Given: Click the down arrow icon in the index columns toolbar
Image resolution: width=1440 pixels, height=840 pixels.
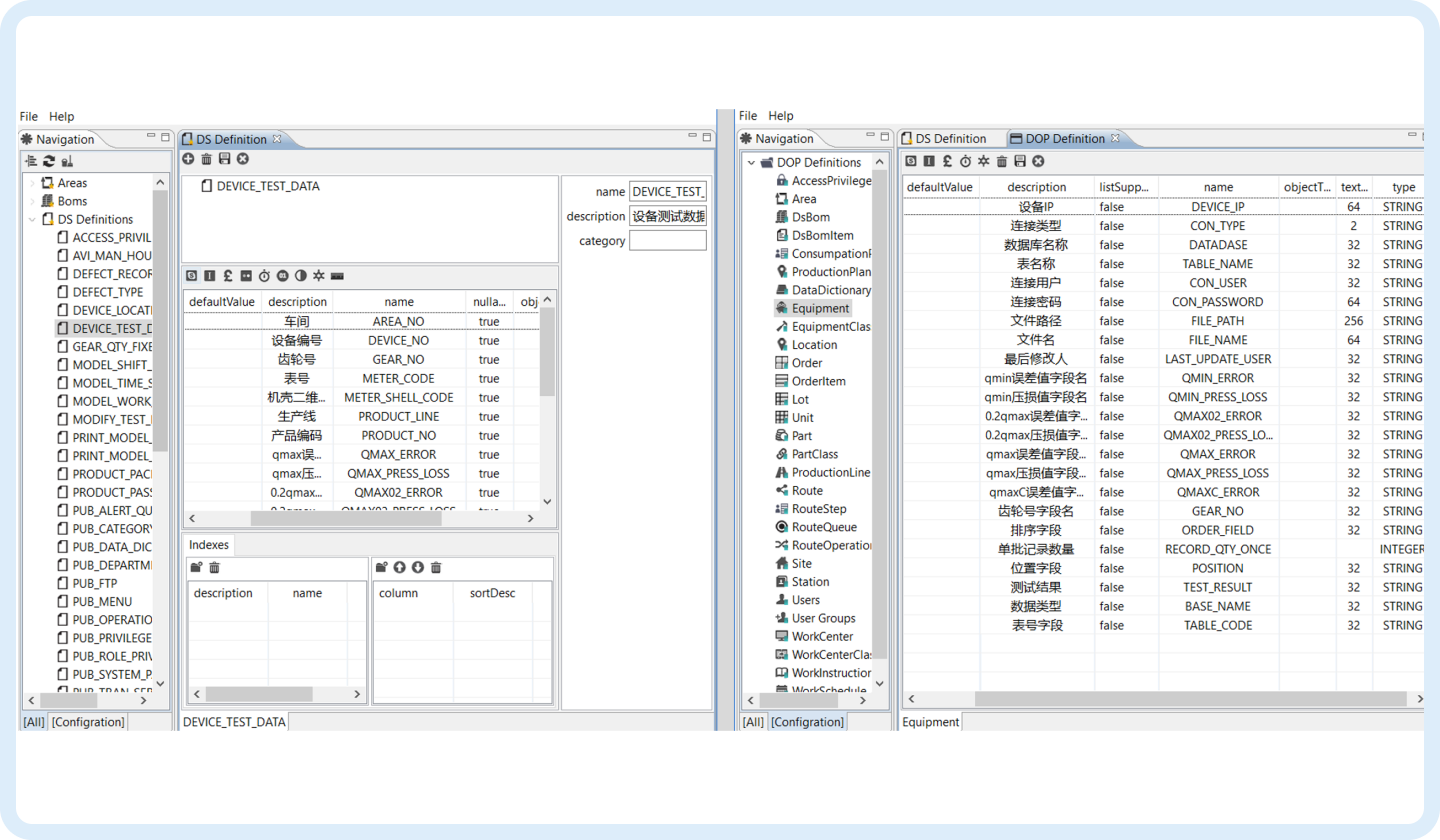Looking at the screenshot, I should point(417,567).
